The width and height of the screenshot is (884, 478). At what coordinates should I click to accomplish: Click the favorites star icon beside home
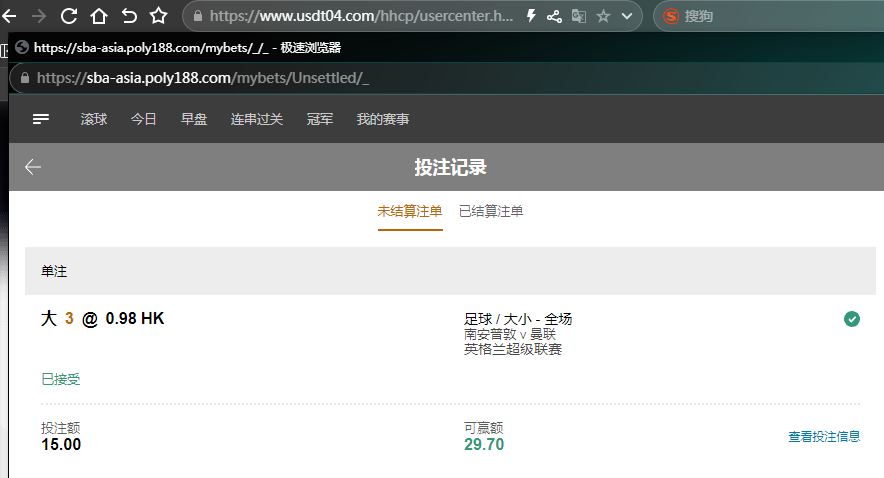tap(158, 16)
